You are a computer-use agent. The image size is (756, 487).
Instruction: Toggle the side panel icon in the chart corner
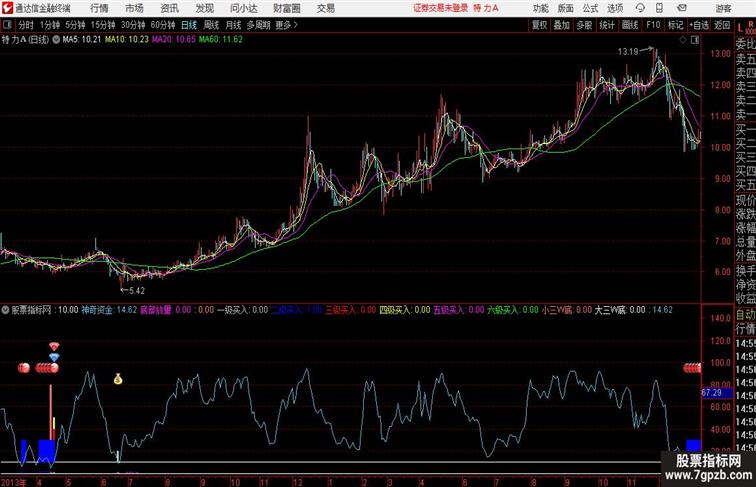pyautogui.click(x=695, y=40)
